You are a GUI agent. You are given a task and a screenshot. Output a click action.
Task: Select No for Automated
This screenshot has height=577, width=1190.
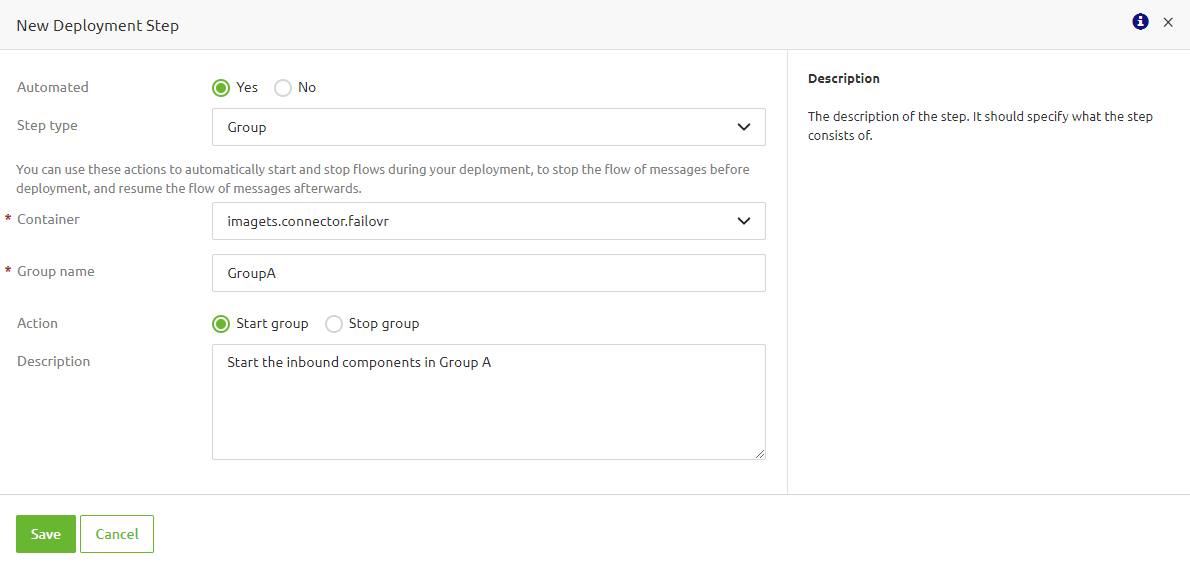pyautogui.click(x=283, y=88)
